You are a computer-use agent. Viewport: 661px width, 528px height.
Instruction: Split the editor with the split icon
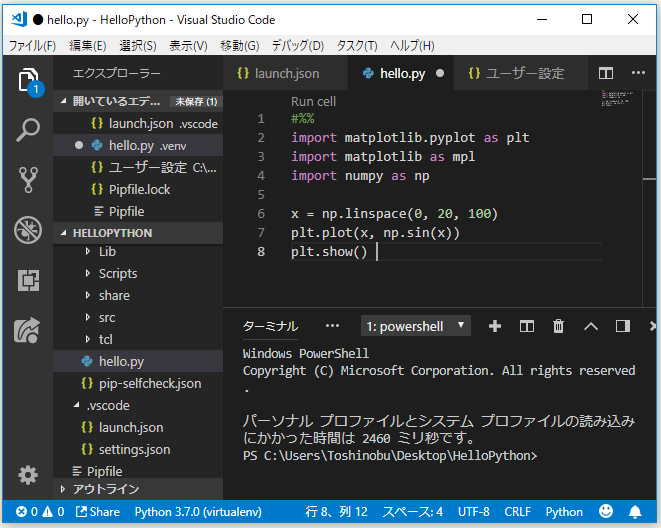(x=606, y=73)
